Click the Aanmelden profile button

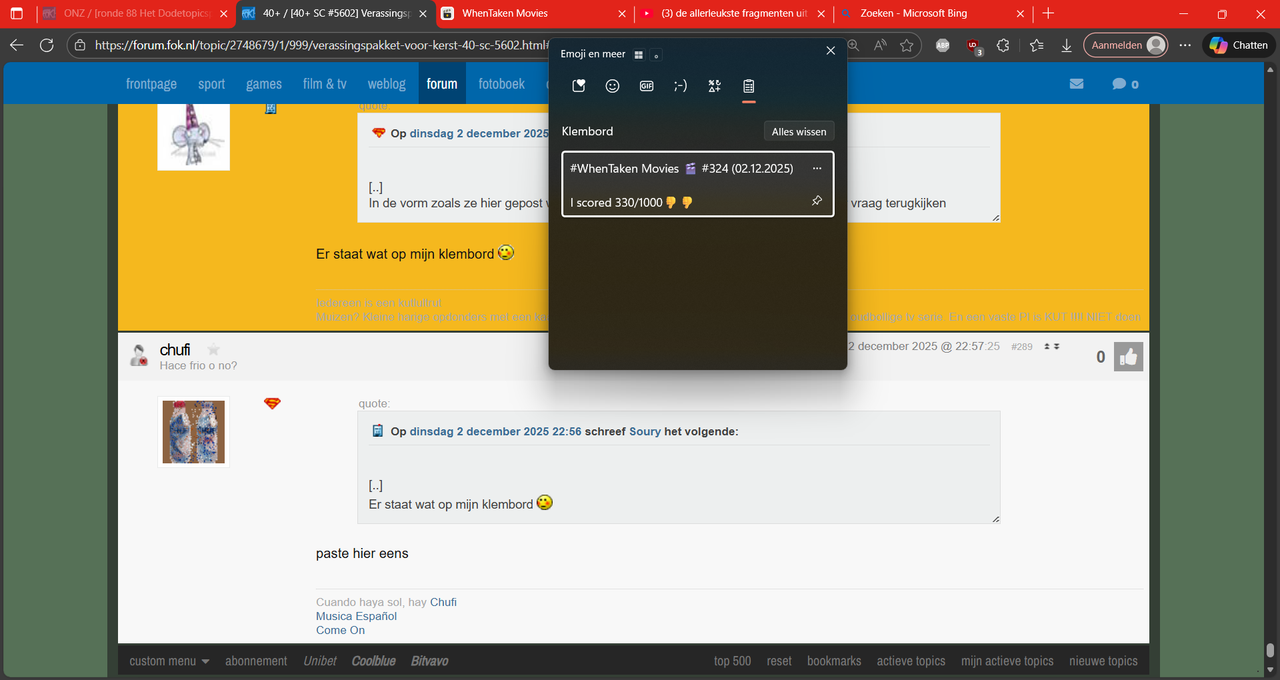pos(1127,45)
